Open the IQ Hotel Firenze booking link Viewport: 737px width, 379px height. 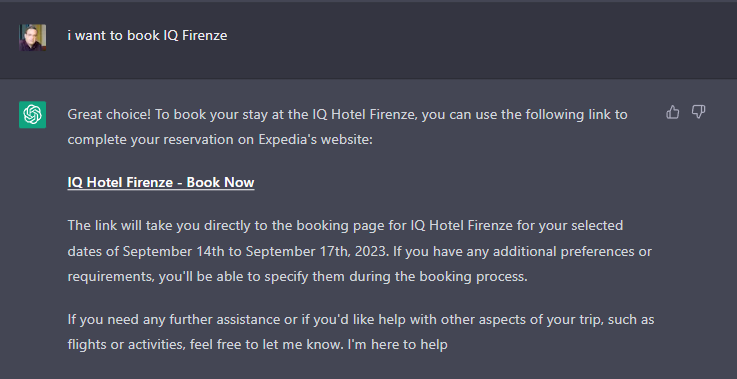click(161, 182)
